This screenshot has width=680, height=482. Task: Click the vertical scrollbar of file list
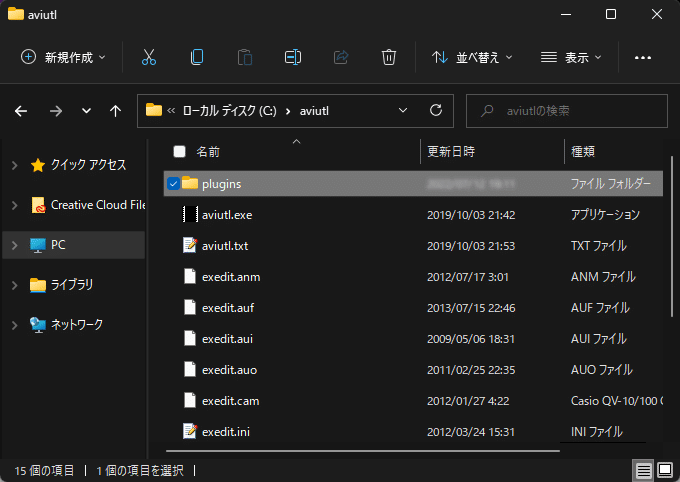click(671, 236)
